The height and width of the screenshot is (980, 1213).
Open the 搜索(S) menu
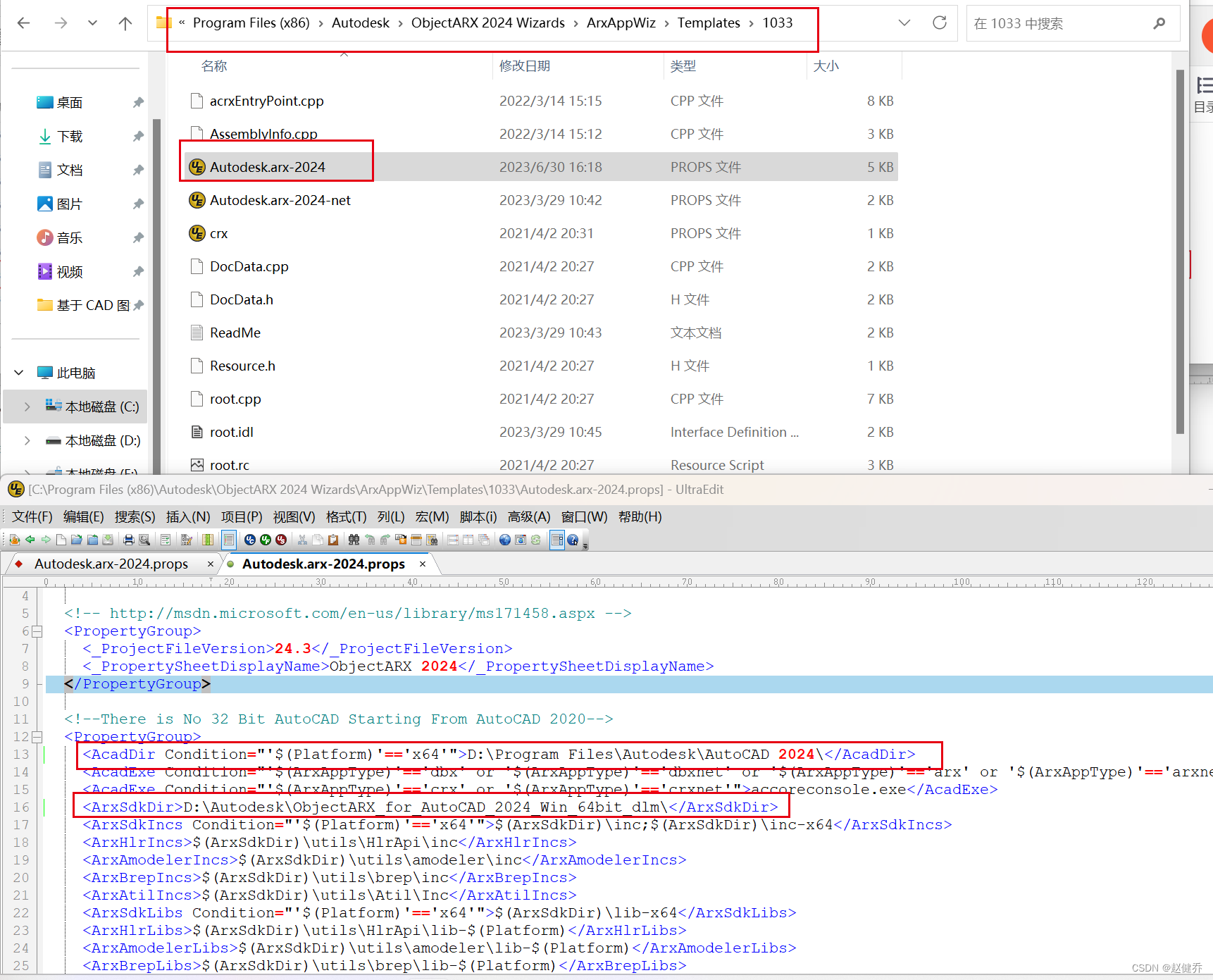pos(135,516)
